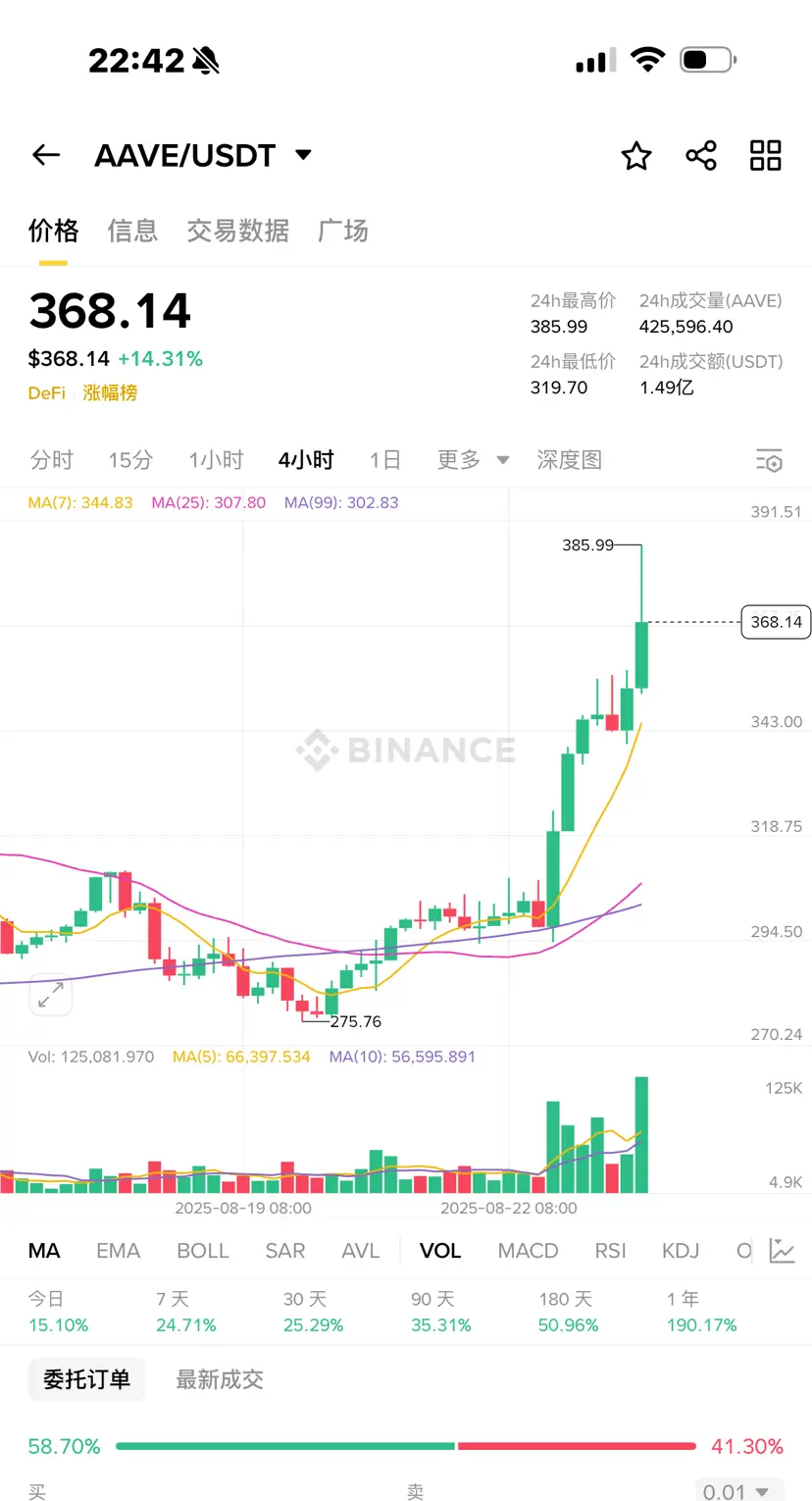Tap the Wi-Fi icon in status bar

(x=647, y=60)
